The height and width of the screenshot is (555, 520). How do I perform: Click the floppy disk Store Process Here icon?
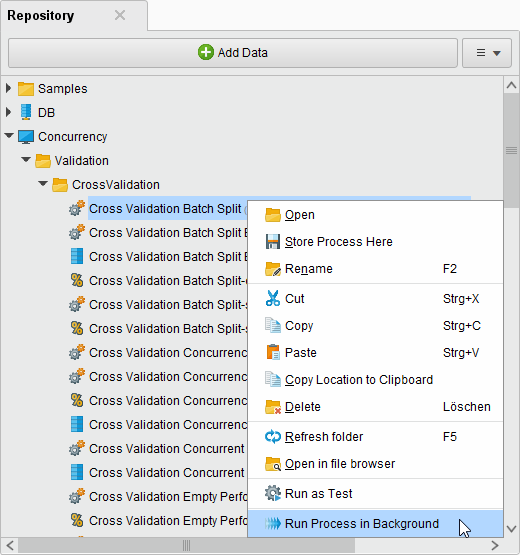click(x=273, y=241)
